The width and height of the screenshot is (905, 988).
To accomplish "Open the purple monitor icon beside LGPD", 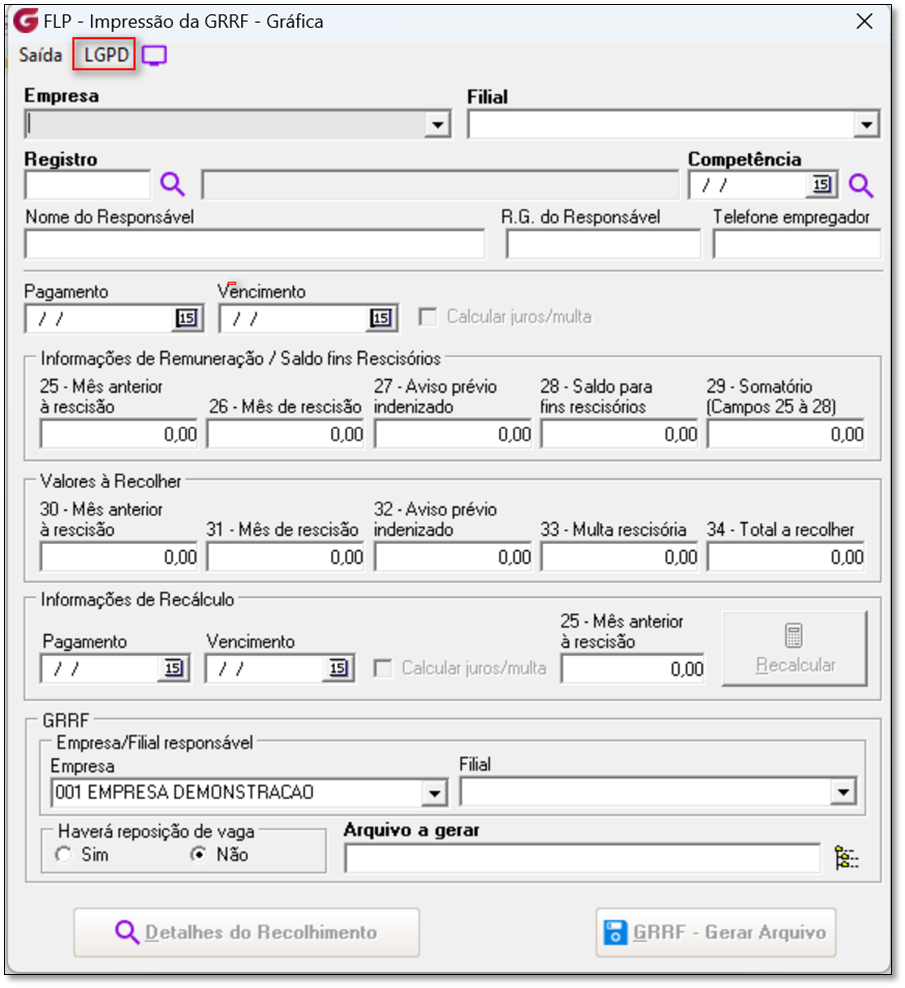I will (x=154, y=56).
